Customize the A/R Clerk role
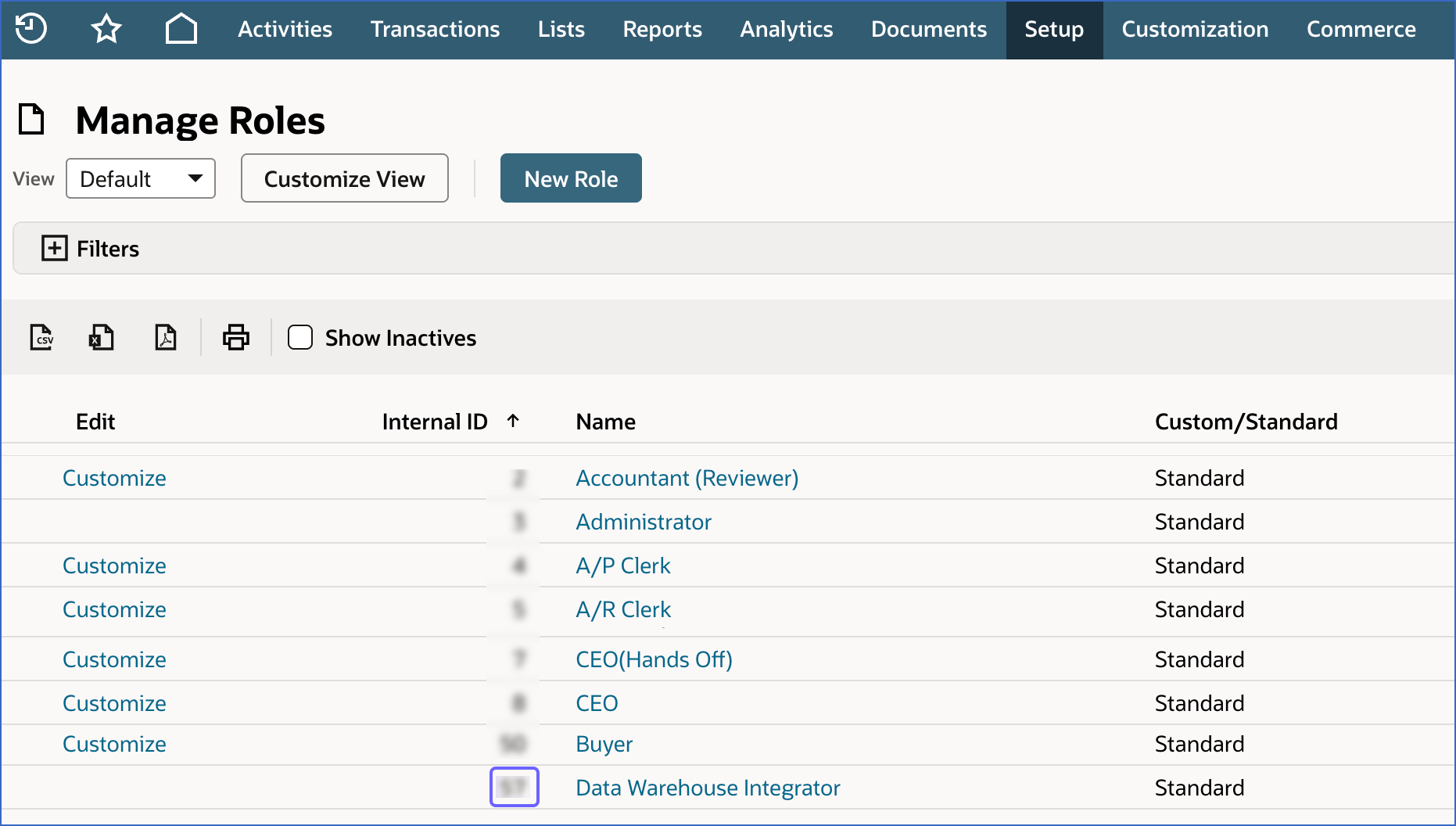 114,609
